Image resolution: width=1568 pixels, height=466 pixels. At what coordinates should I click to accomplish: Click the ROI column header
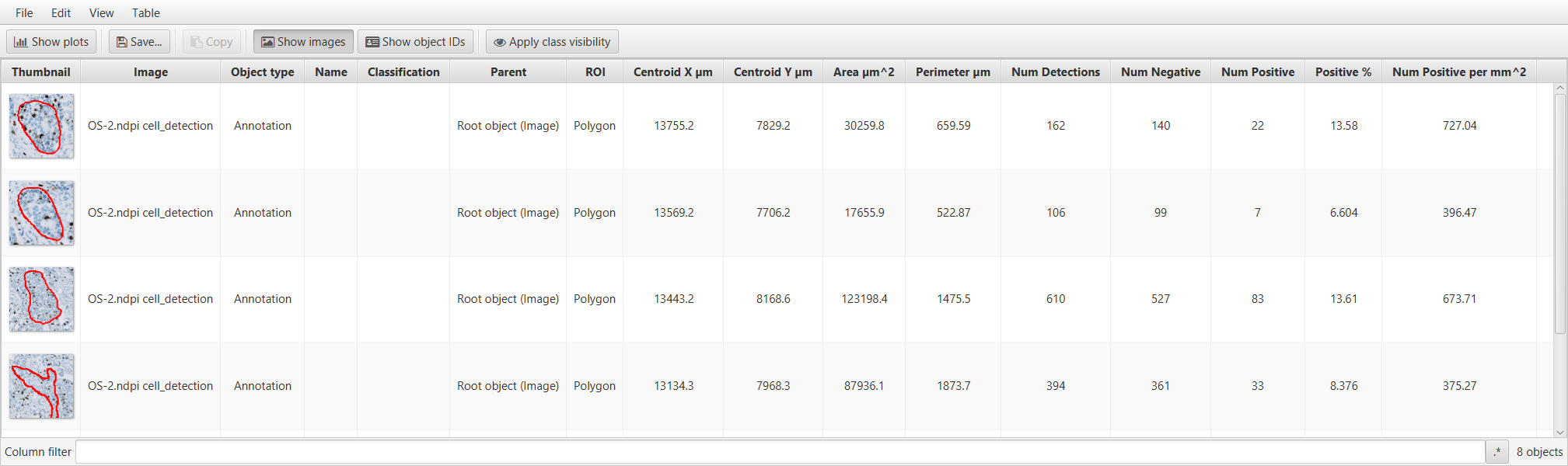tap(595, 71)
